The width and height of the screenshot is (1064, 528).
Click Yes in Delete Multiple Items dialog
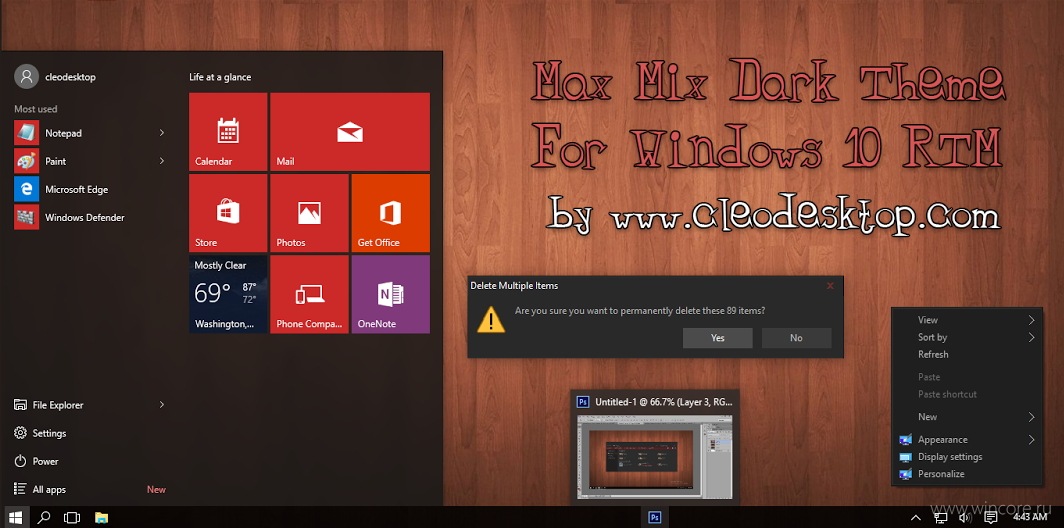(717, 338)
